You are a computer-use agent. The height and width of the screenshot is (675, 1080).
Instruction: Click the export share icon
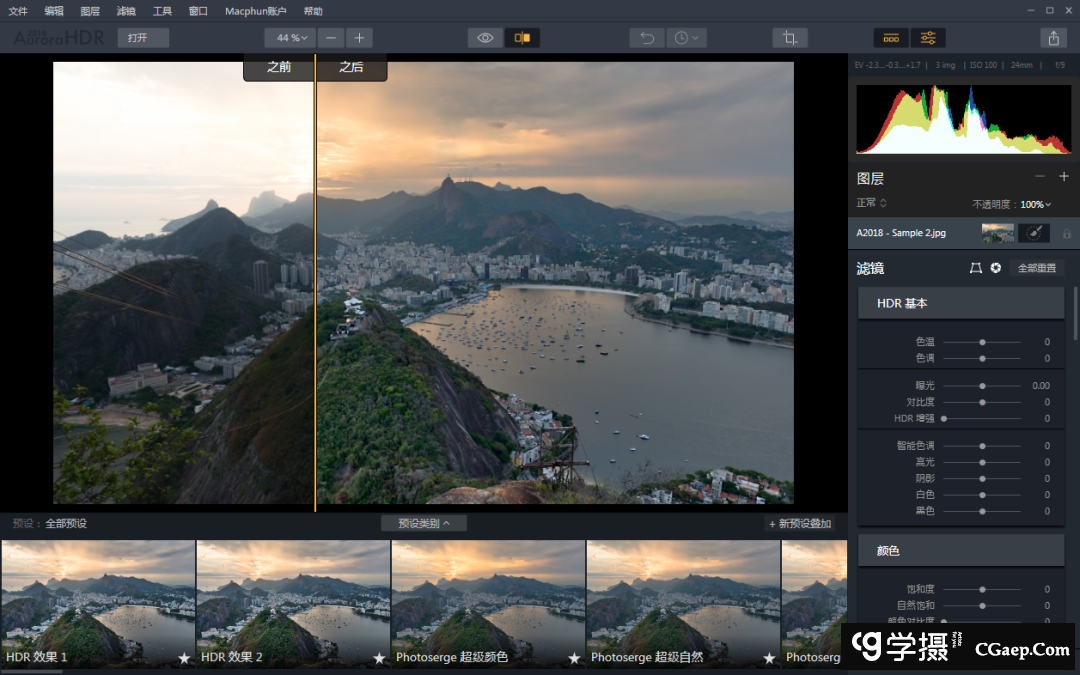point(1052,38)
